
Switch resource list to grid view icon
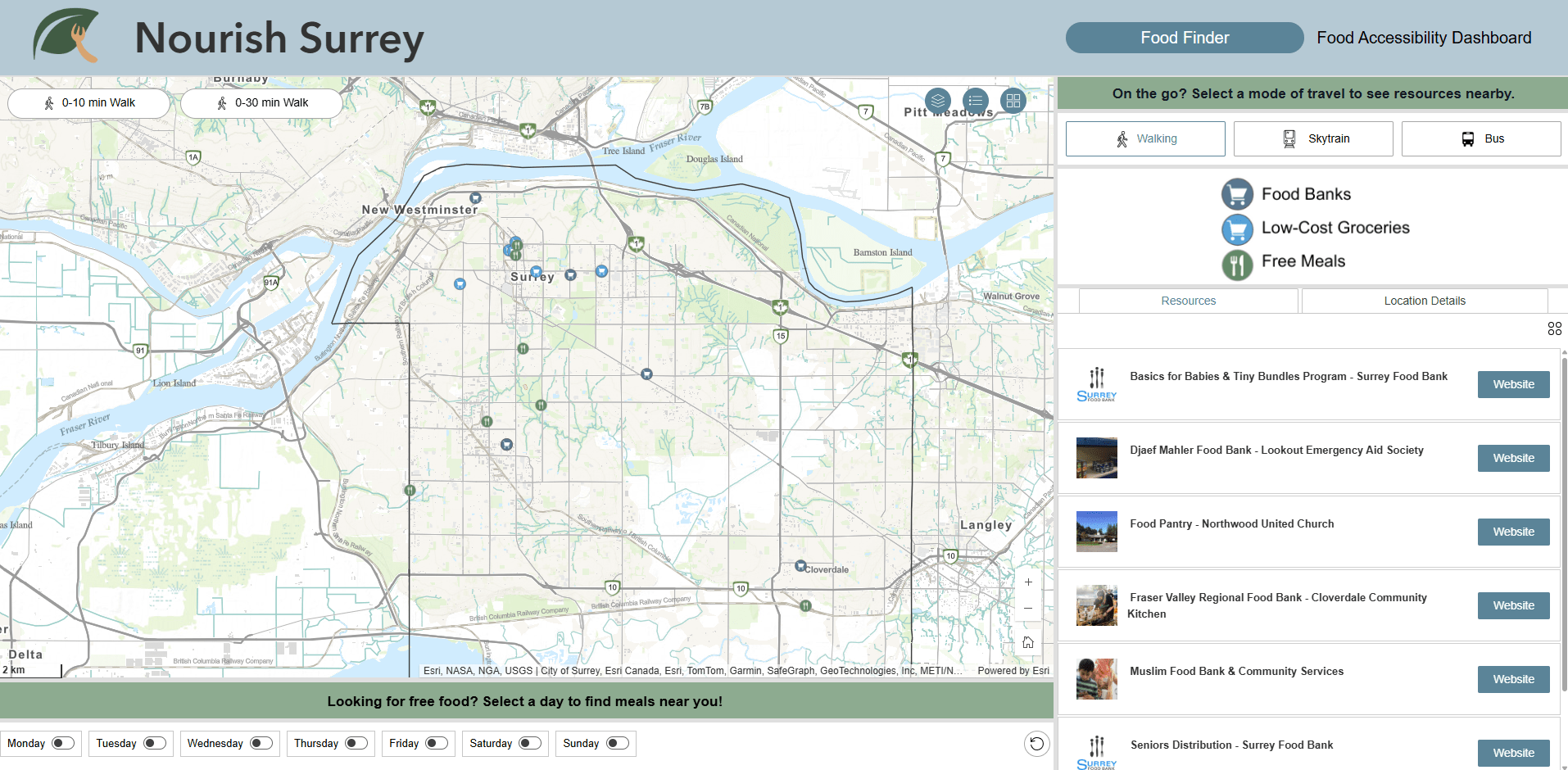click(x=1554, y=328)
